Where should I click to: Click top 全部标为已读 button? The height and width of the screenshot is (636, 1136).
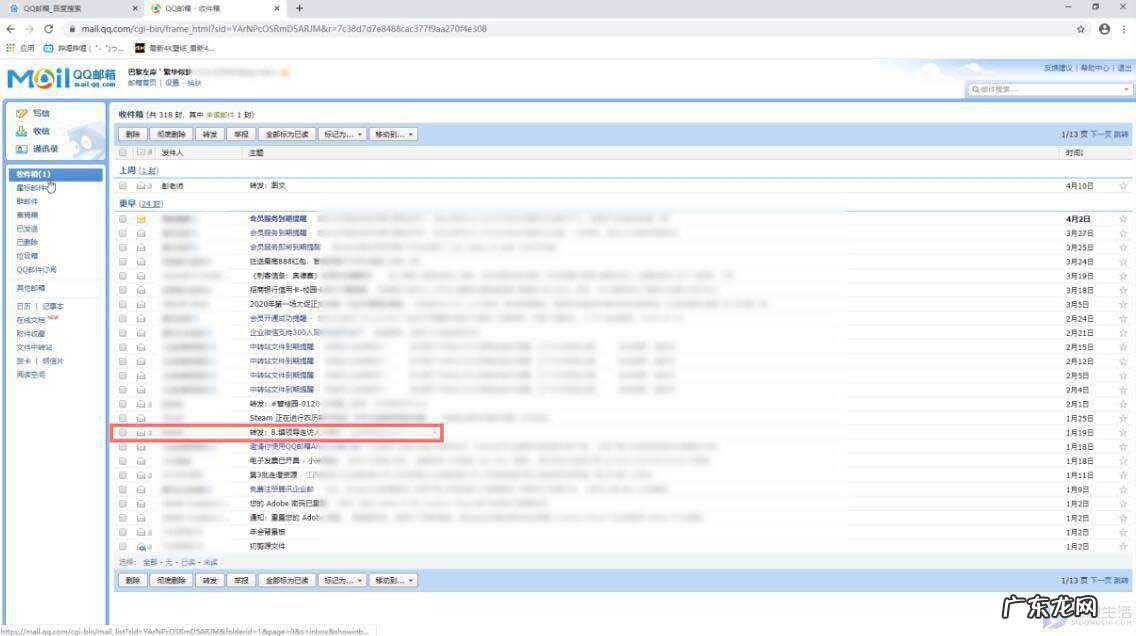click(x=286, y=134)
